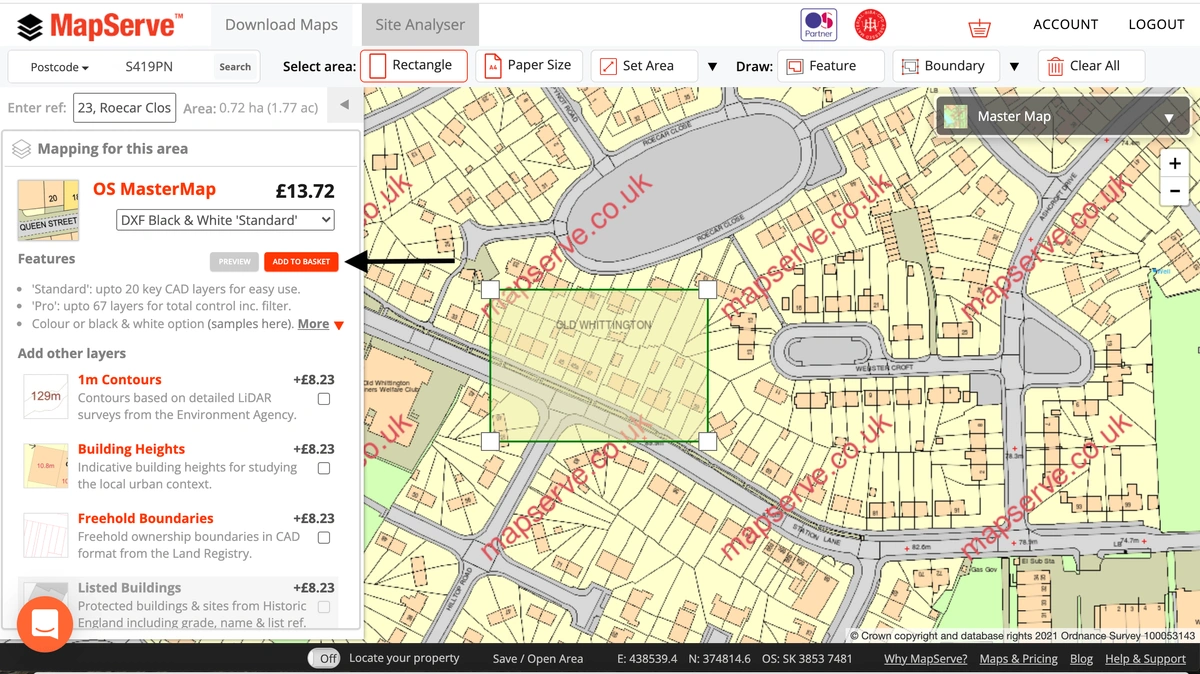Open the shopping basket icon

pos(979,27)
